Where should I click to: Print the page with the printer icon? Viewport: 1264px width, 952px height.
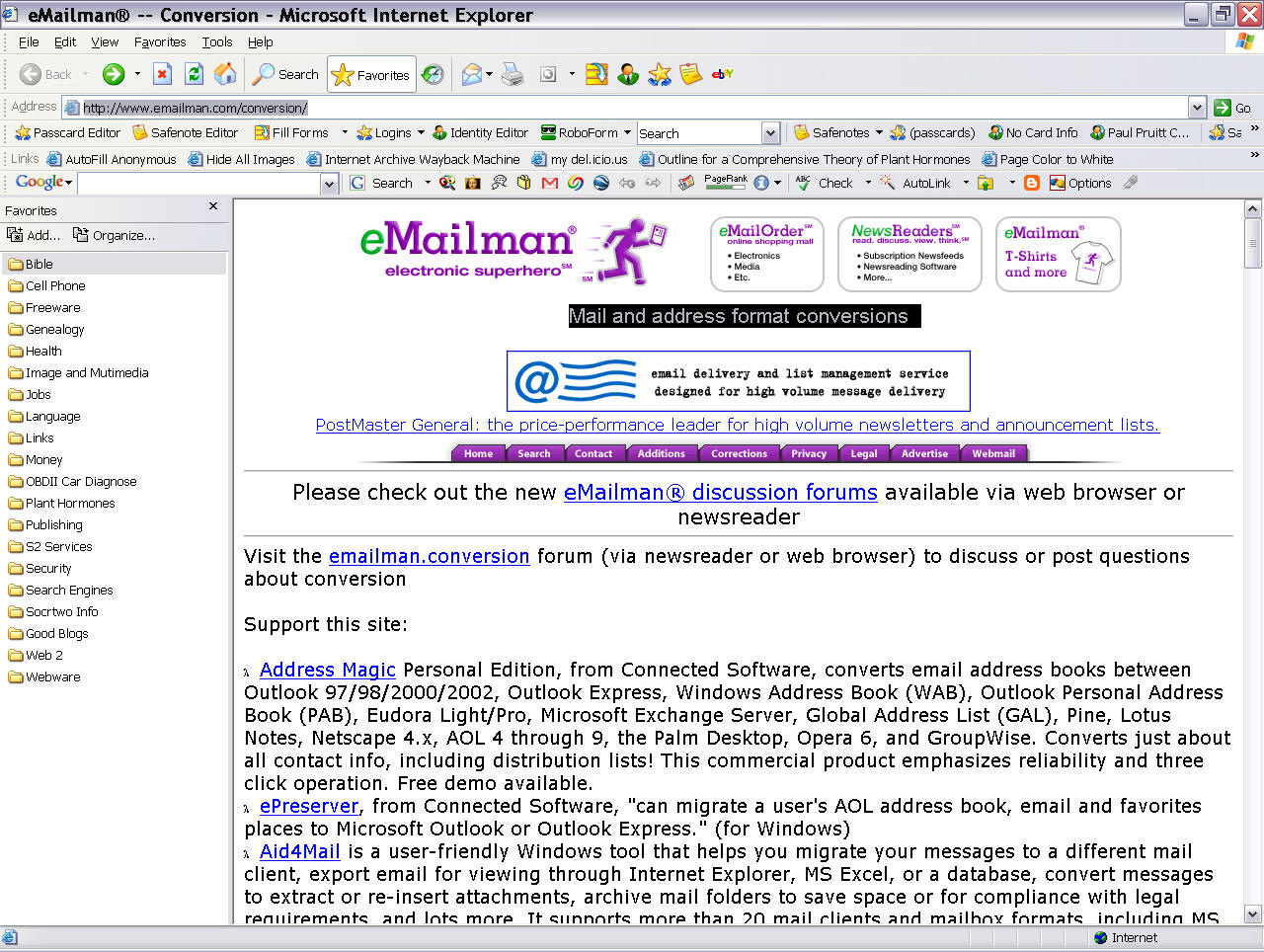click(x=513, y=74)
